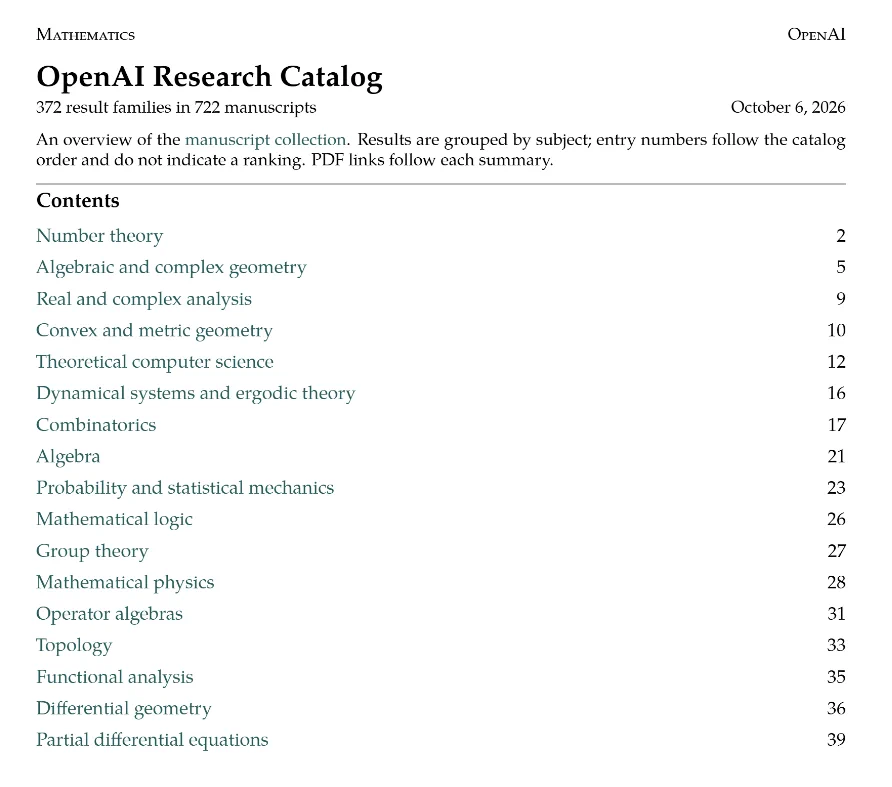Click page number 12 in contents

[x=836, y=362]
